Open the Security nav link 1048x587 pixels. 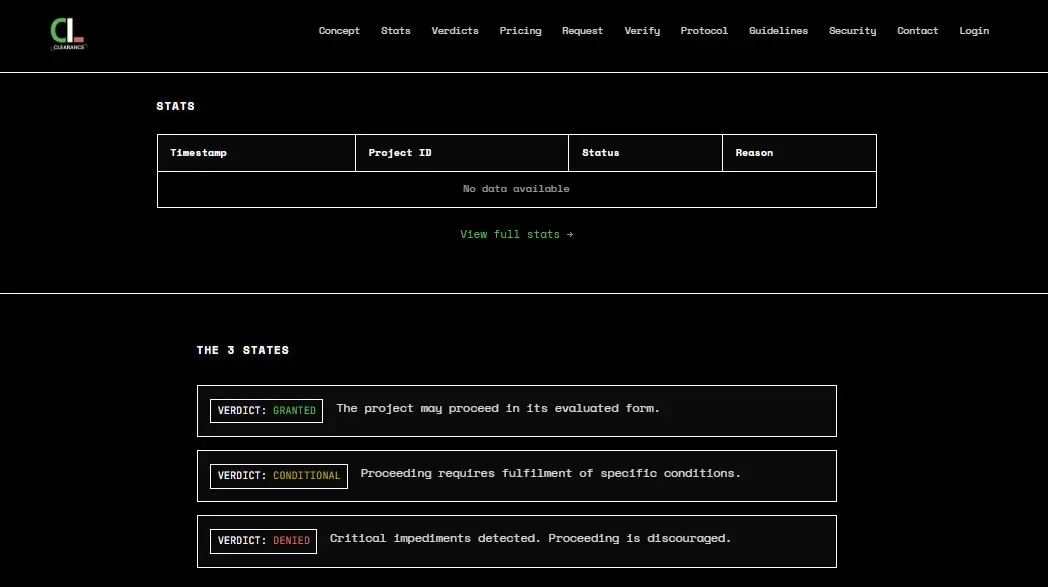point(852,31)
